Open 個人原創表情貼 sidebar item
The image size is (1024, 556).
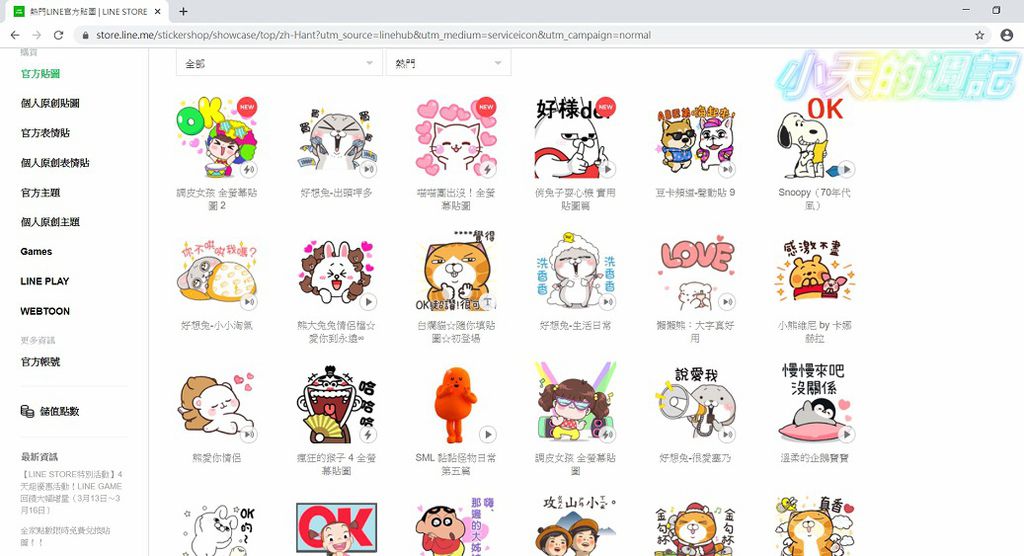pos(55,163)
